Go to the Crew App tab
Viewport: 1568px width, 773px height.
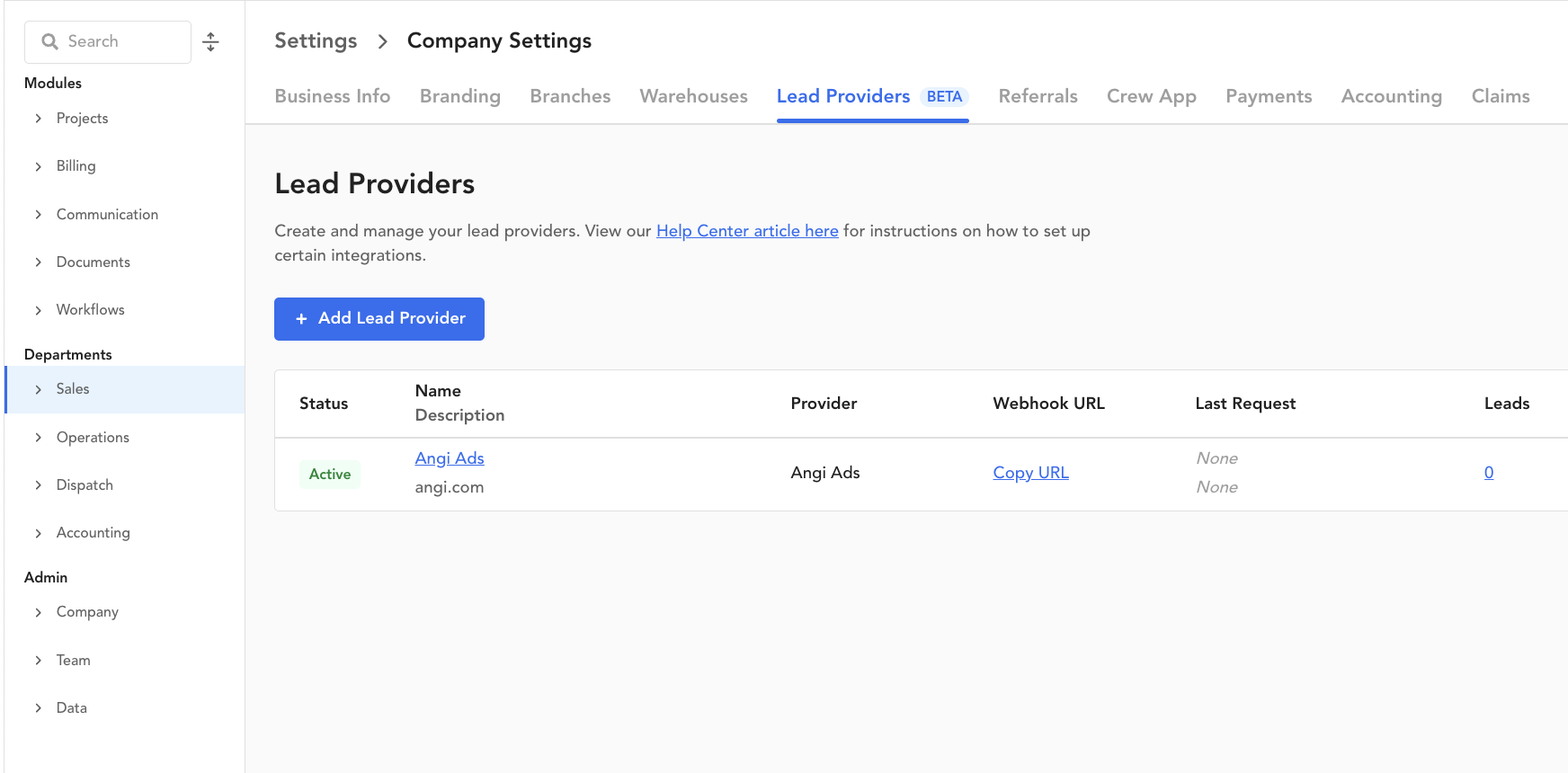1151,96
